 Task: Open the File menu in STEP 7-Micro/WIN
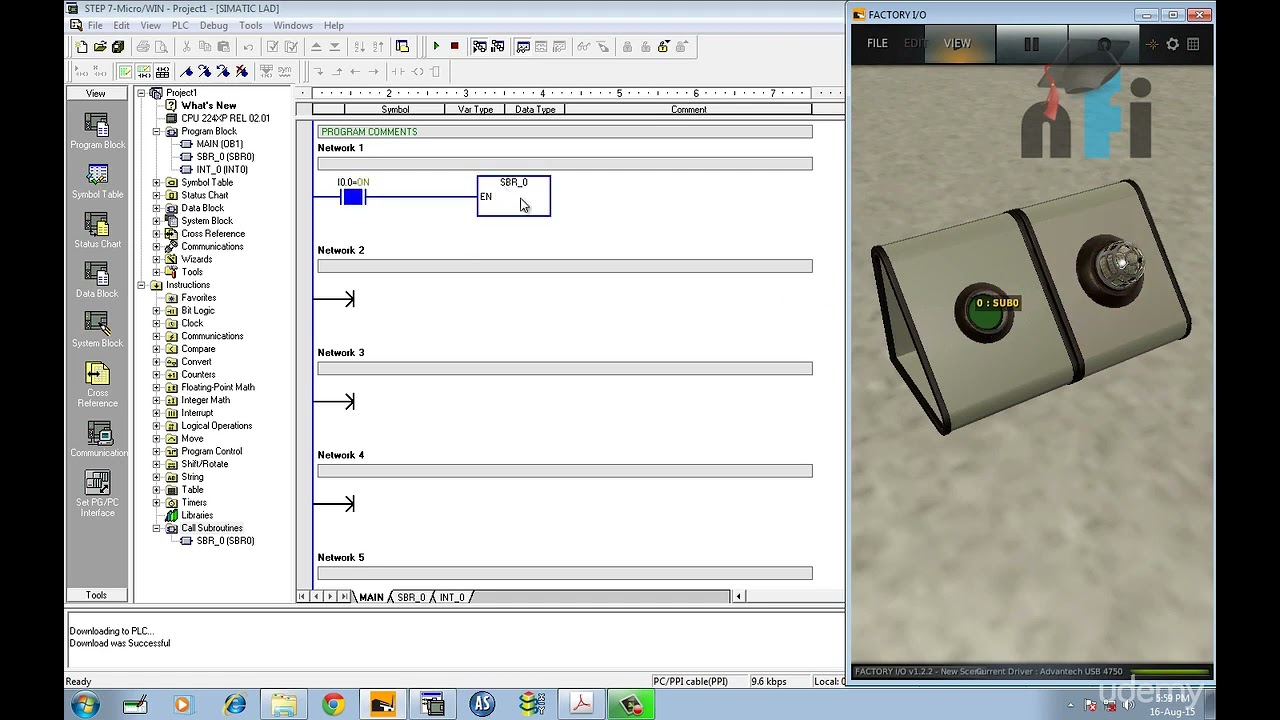click(95, 25)
